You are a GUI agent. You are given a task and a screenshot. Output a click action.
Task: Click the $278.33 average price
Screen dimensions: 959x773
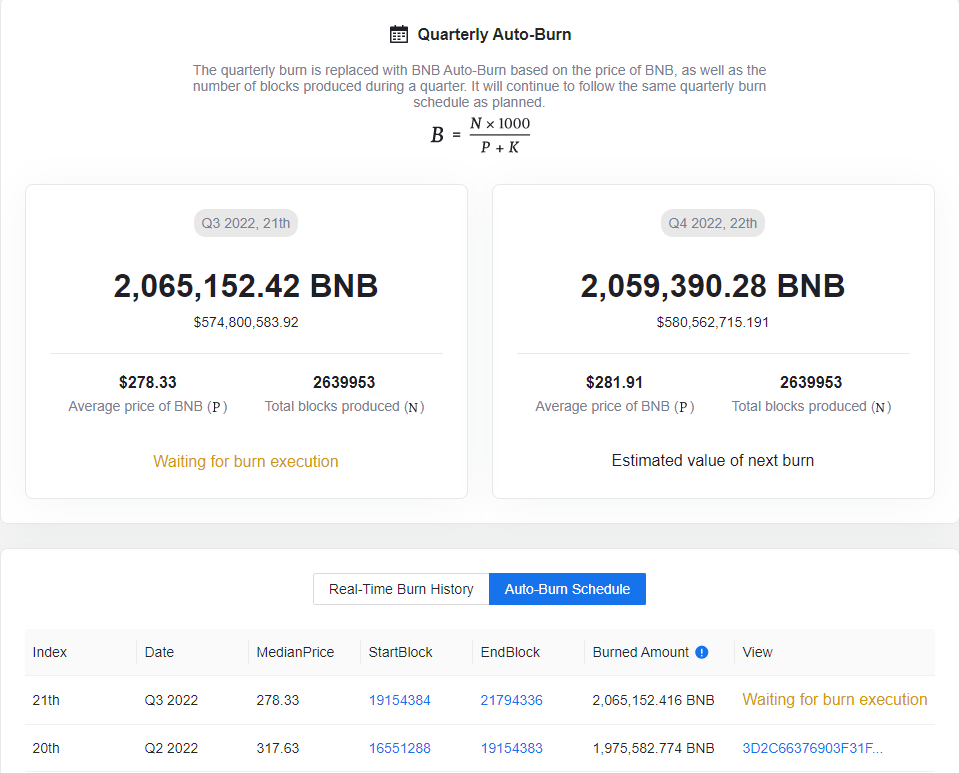[x=147, y=382]
